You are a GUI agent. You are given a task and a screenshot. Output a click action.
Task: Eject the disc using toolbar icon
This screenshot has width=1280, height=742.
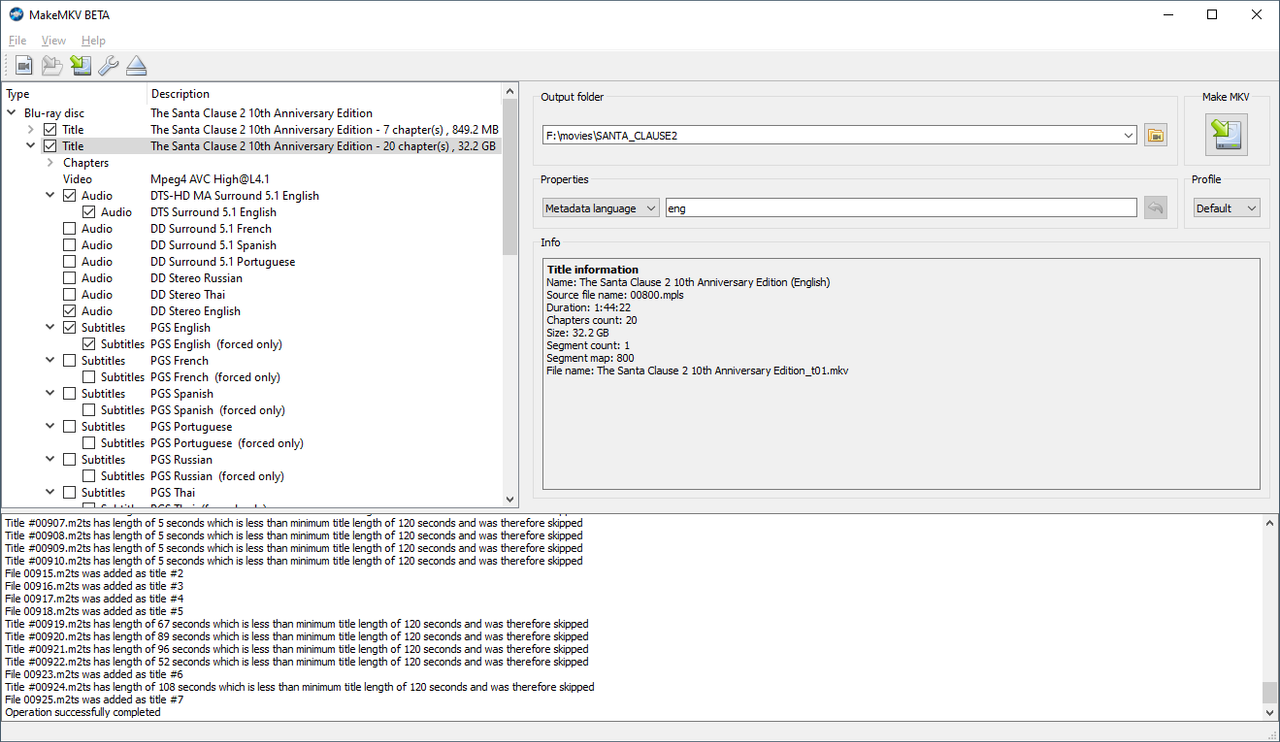[137, 66]
